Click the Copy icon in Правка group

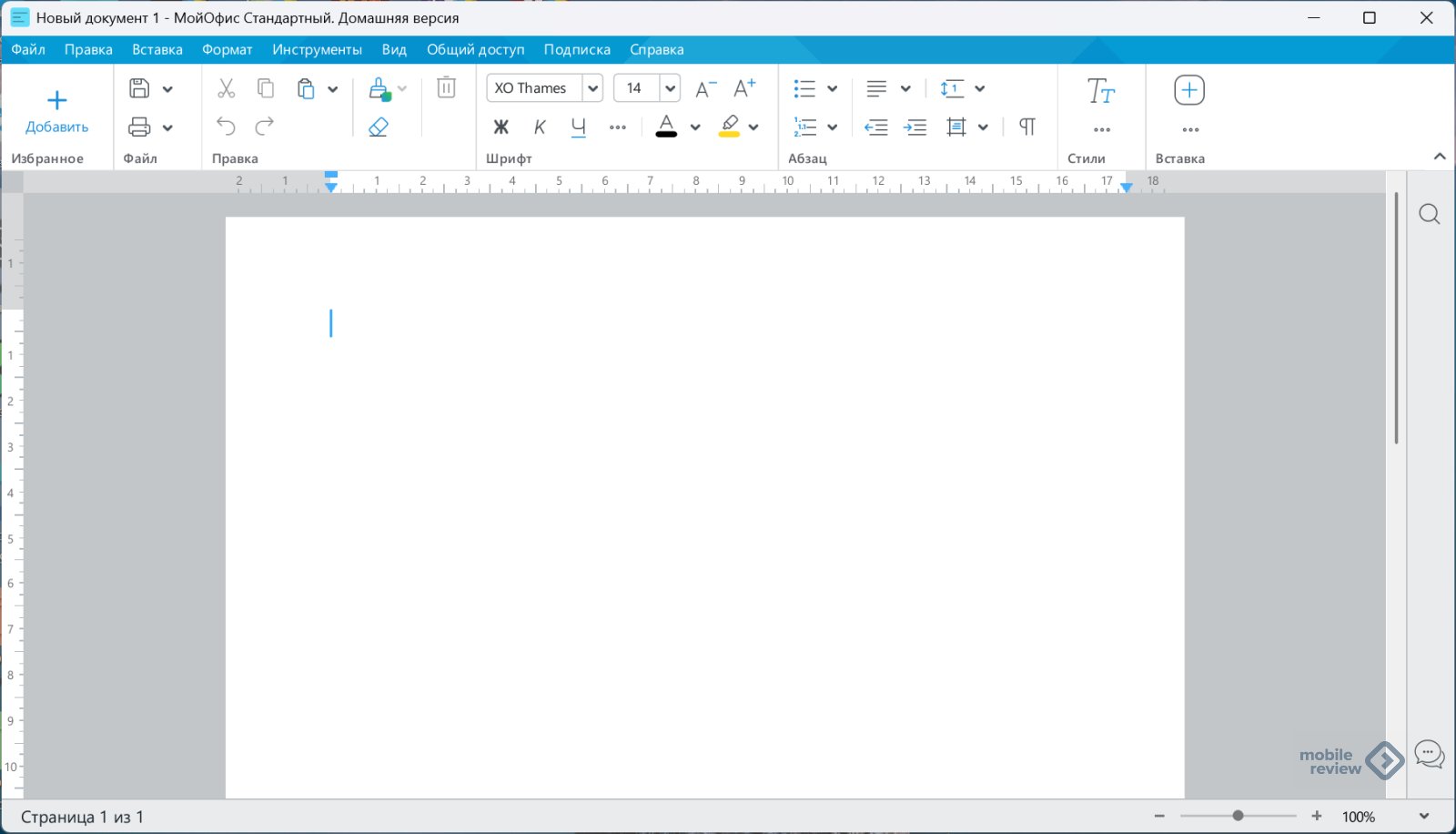click(x=266, y=88)
